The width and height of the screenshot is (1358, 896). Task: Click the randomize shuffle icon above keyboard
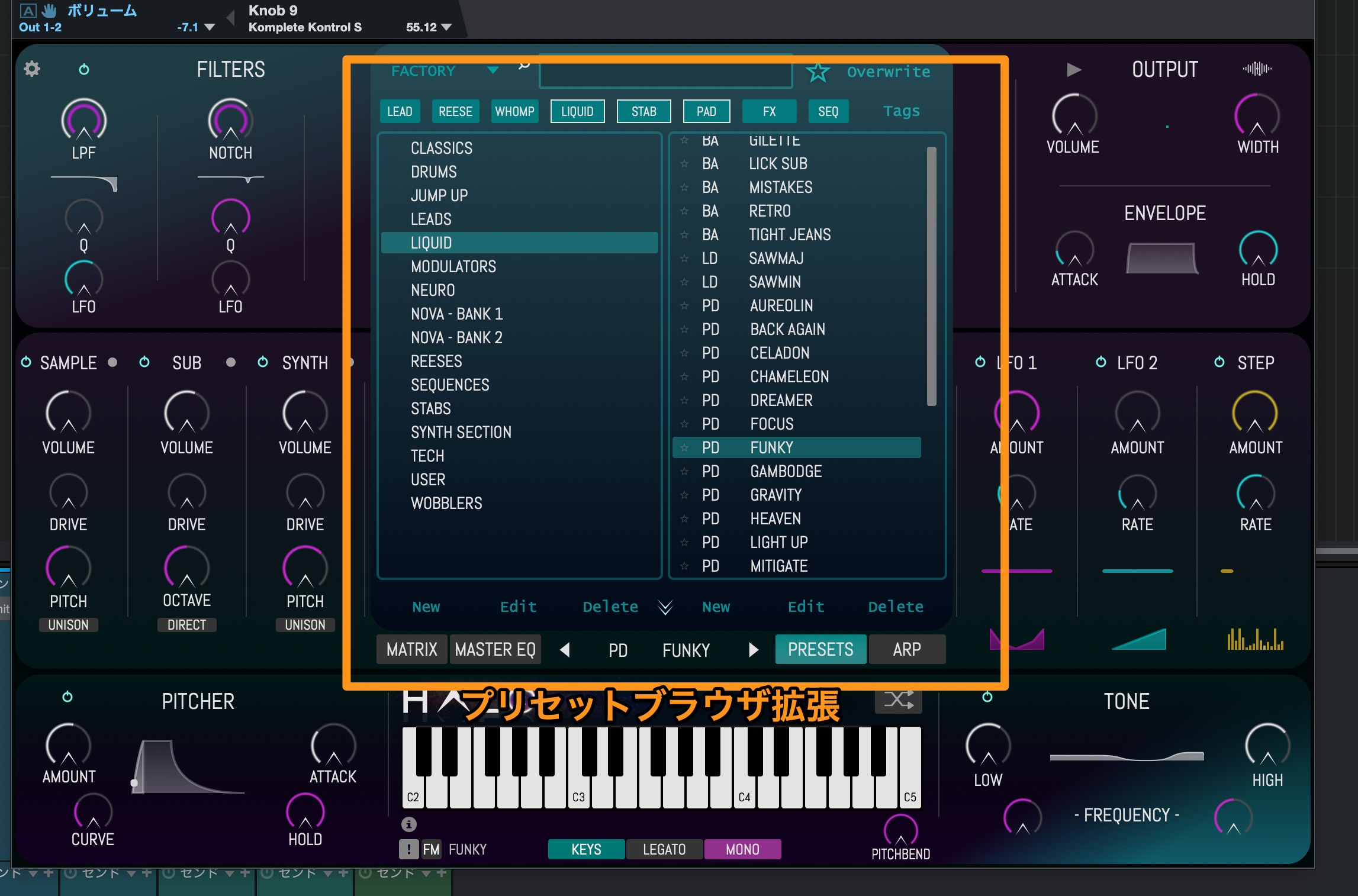coord(898,701)
